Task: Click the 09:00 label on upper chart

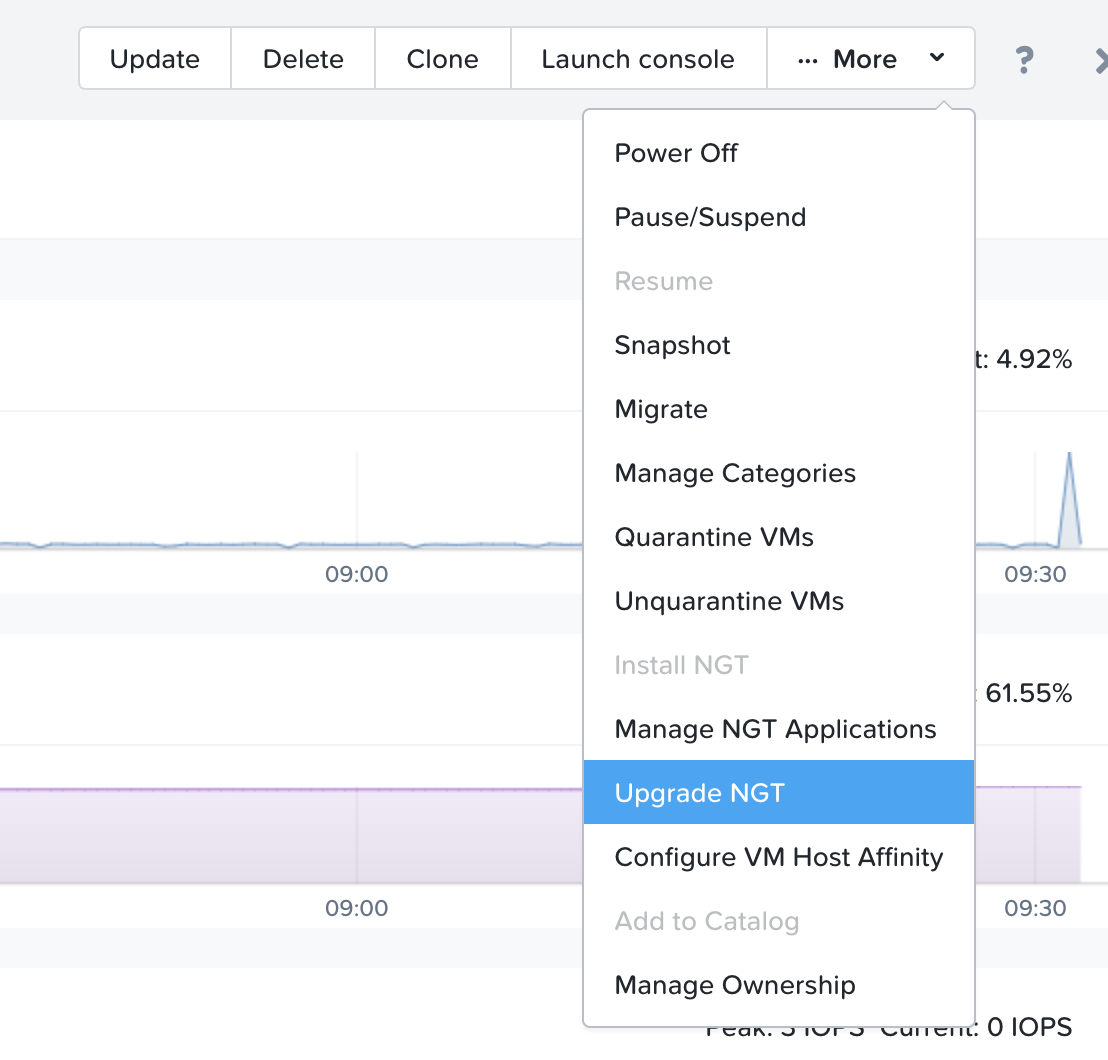Action: [357, 574]
